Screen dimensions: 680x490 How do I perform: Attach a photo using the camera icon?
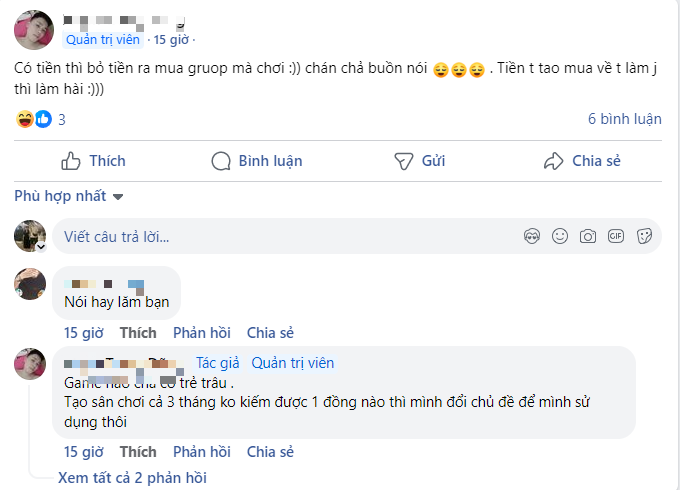click(588, 236)
